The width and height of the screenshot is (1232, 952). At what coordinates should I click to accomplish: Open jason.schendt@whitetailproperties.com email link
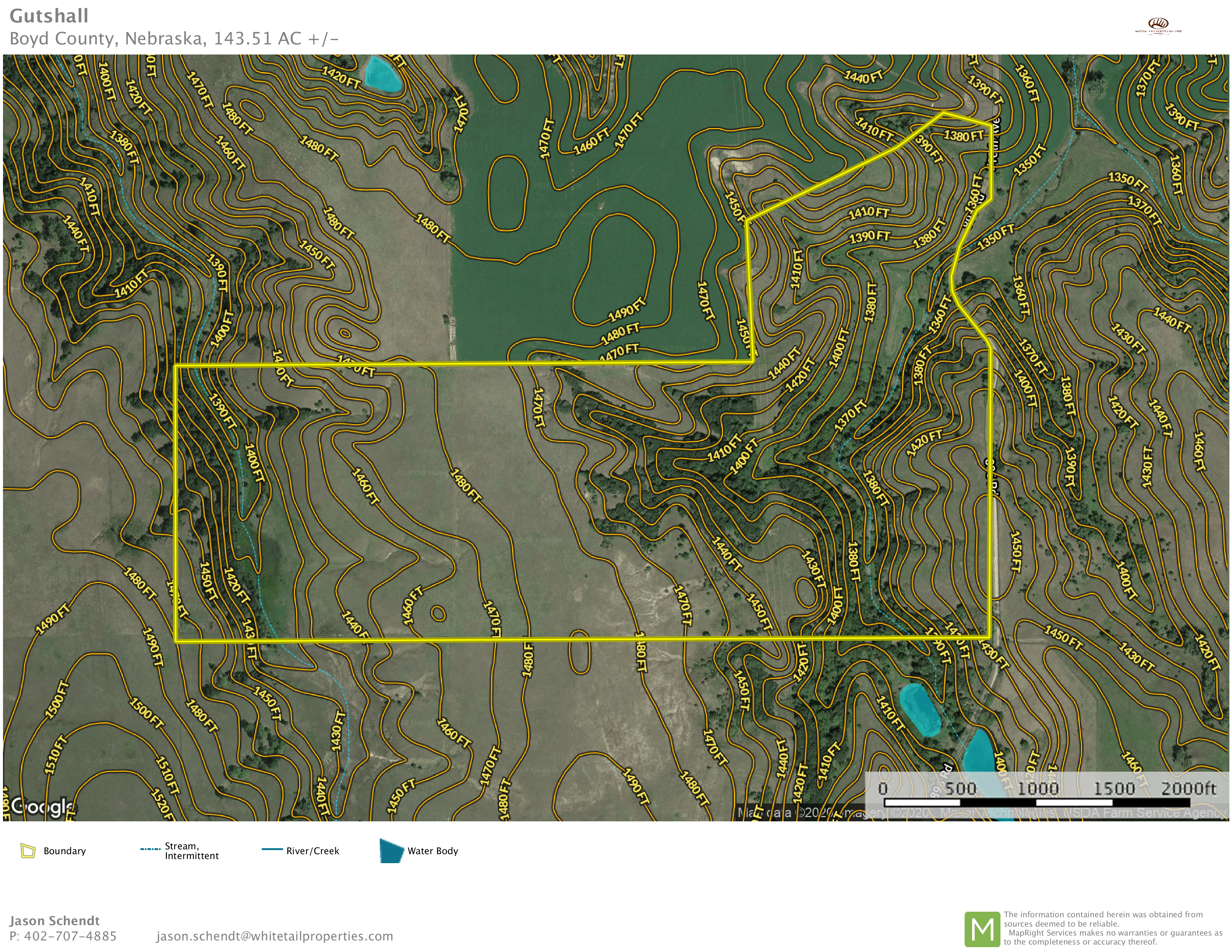pyautogui.click(x=274, y=936)
